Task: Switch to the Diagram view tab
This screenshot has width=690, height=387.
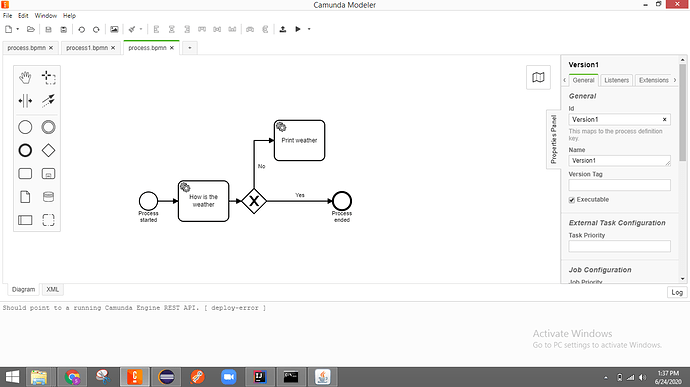Action: click(23, 289)
